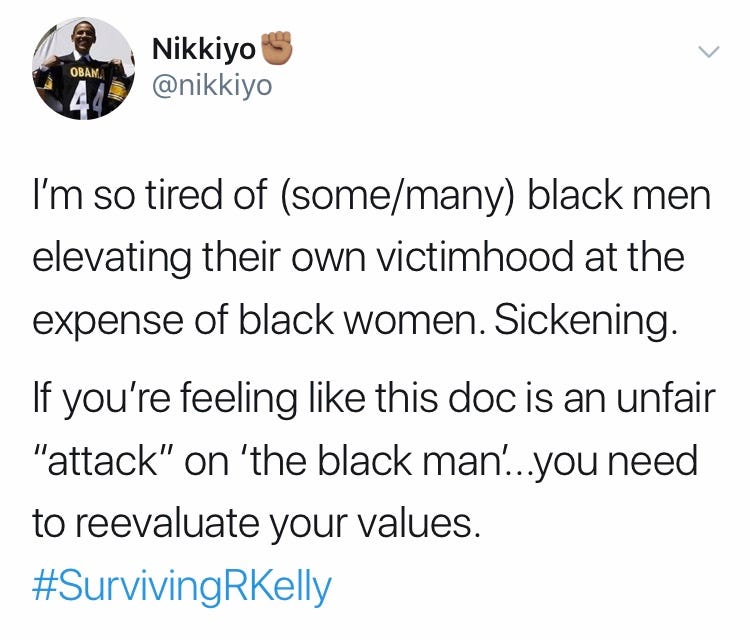Select the first paragraph of the tweet
Image resolution: width=750 pixels, height=641 pixels.
point(372,257)
